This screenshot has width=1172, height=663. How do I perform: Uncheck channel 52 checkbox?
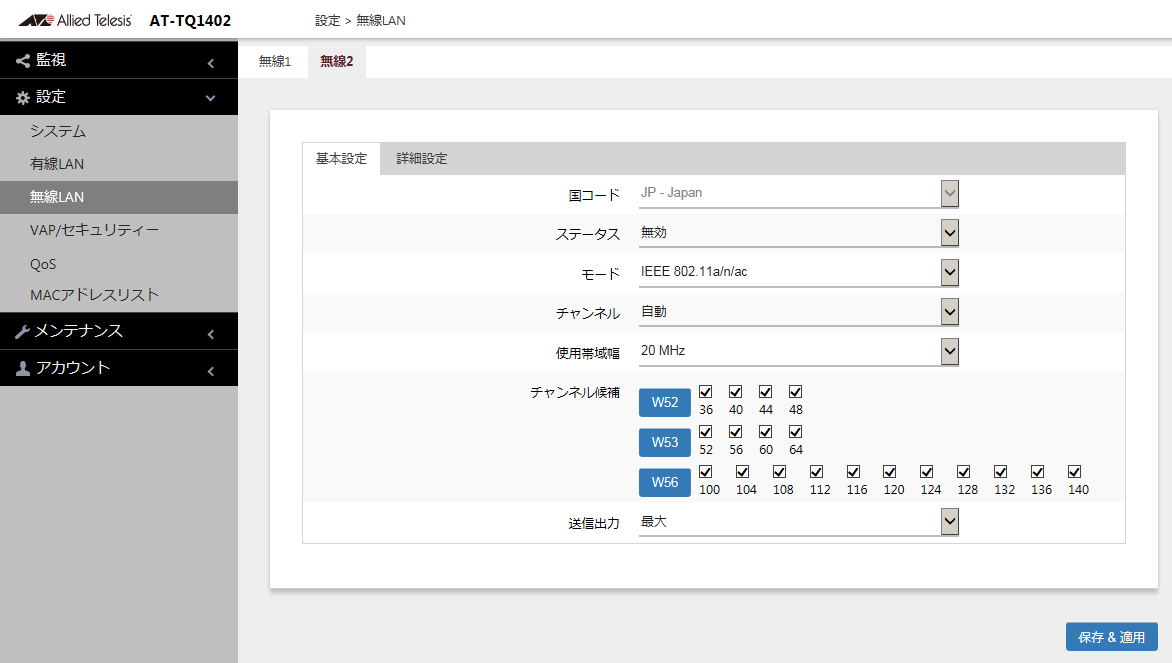tap(706, 432)
